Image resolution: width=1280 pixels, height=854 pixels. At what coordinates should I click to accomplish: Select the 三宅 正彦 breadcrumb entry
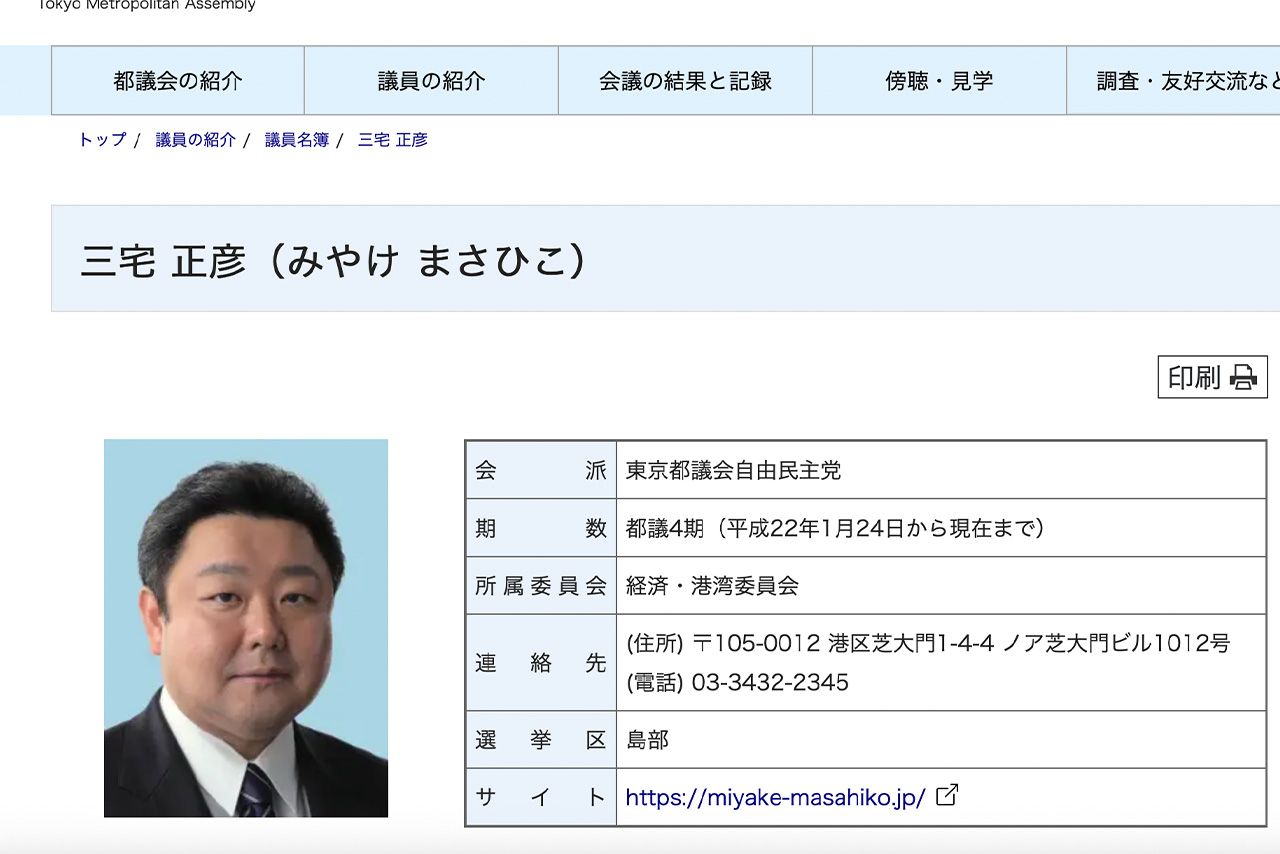392,140
